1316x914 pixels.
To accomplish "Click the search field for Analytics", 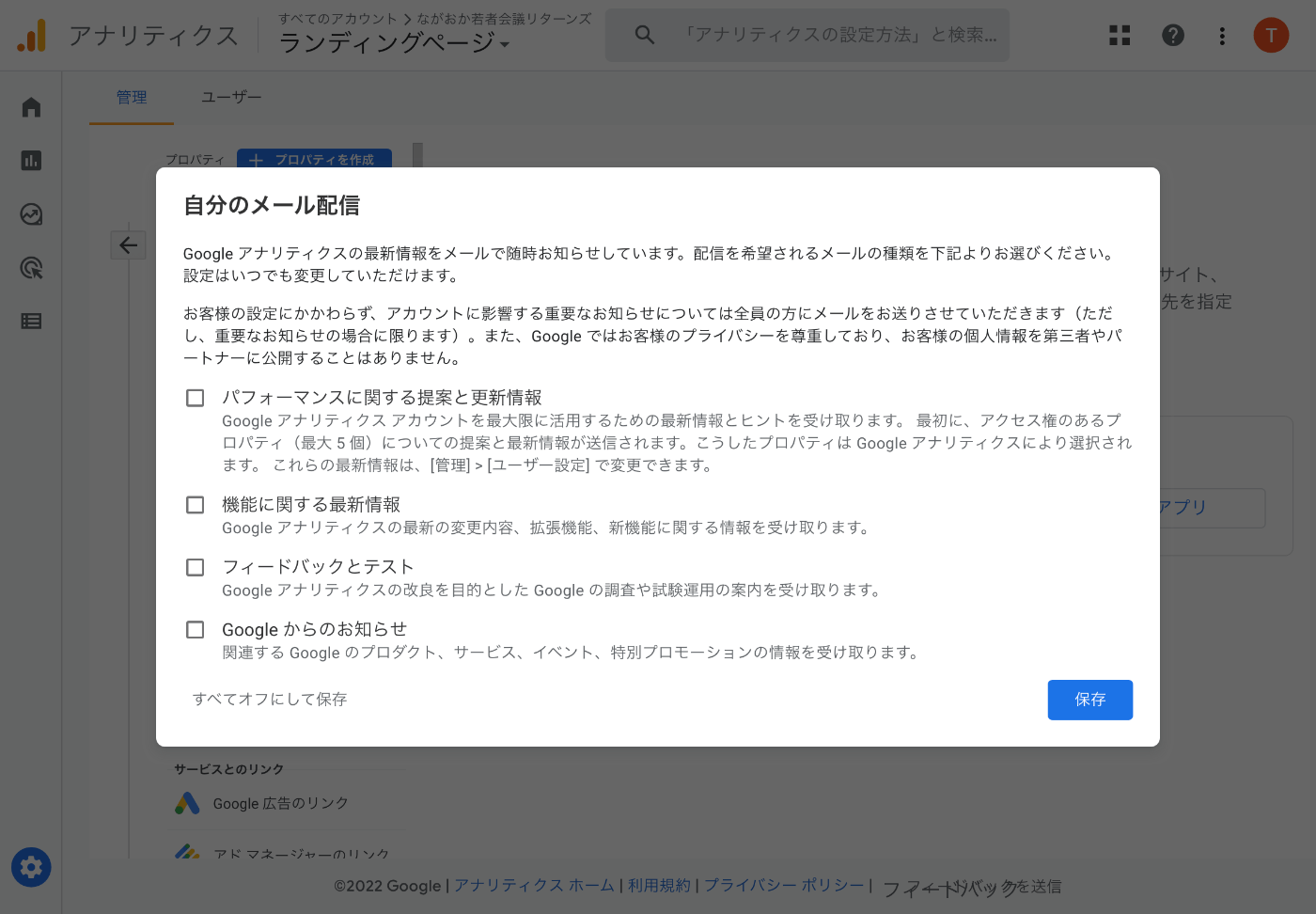I will point(807,35).
